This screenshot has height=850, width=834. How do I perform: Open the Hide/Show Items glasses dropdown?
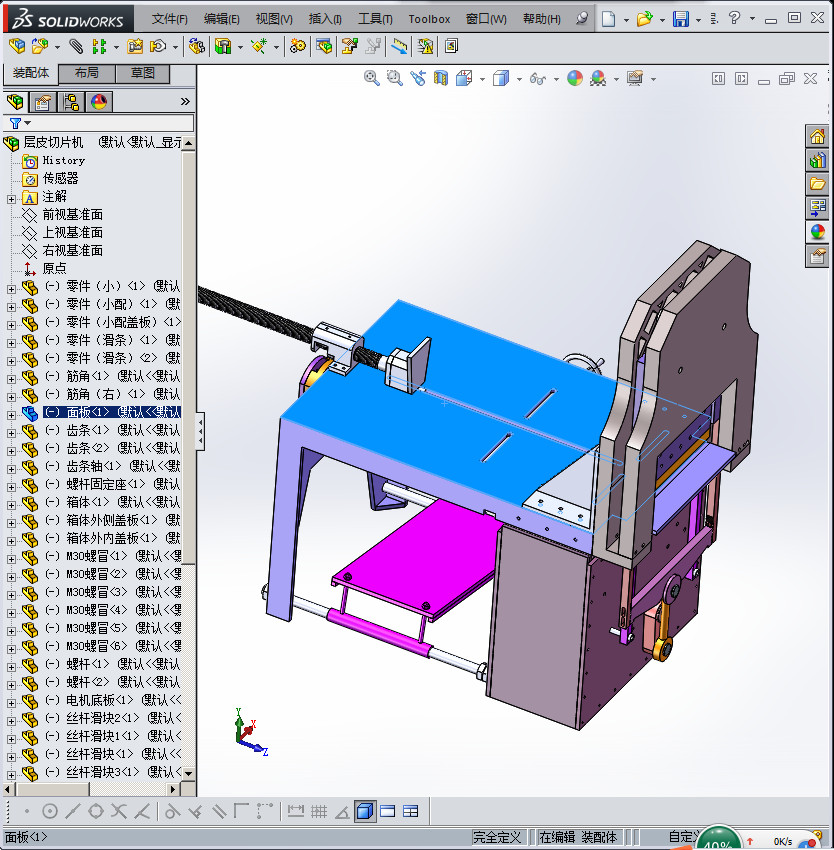[x=556, y=80]
